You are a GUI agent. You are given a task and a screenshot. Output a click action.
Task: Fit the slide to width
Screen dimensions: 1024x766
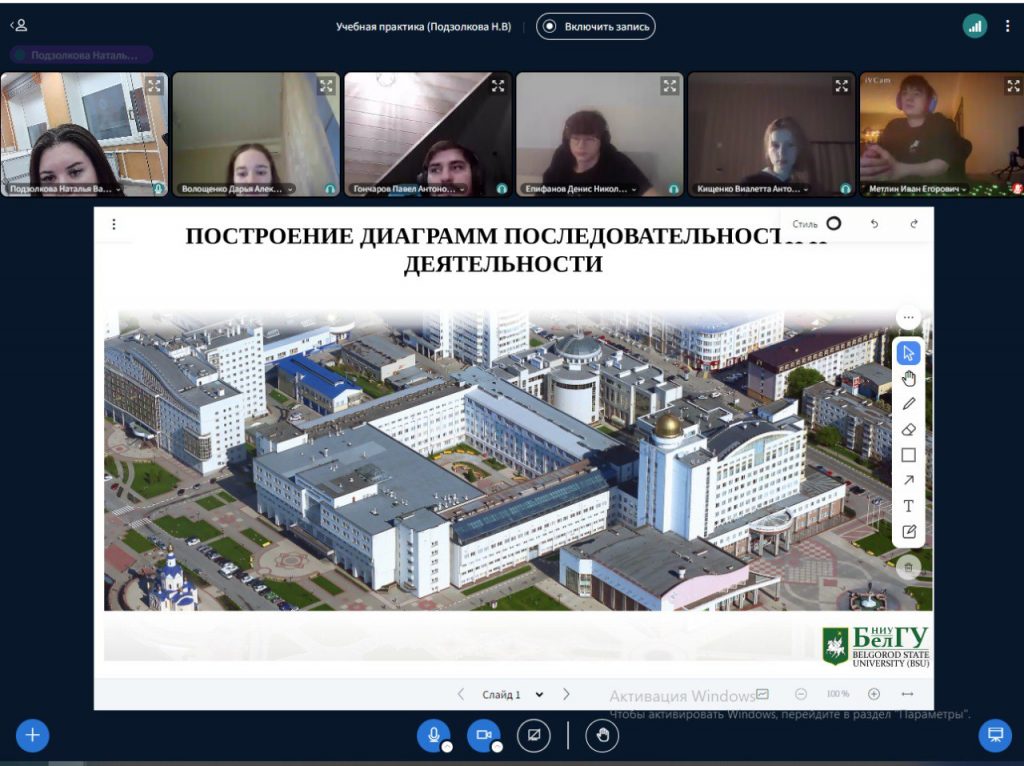pyautogui.click(x=907, y=694)
